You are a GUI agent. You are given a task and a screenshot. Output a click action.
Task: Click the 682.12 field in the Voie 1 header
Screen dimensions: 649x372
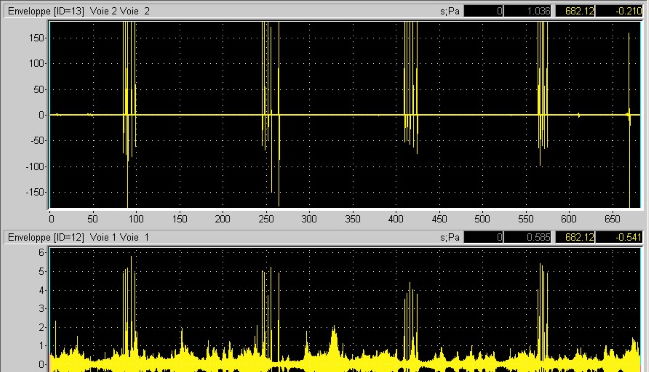575,238
